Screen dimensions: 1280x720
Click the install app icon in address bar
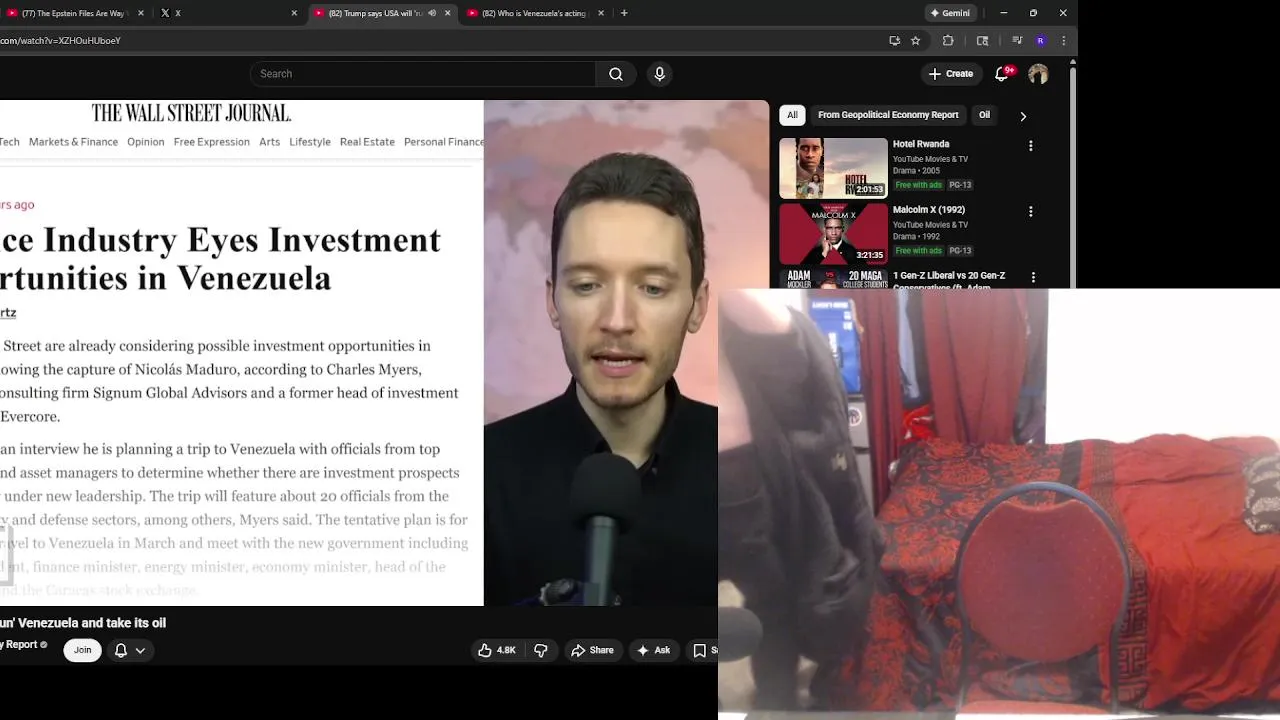[x=894, y=41]
